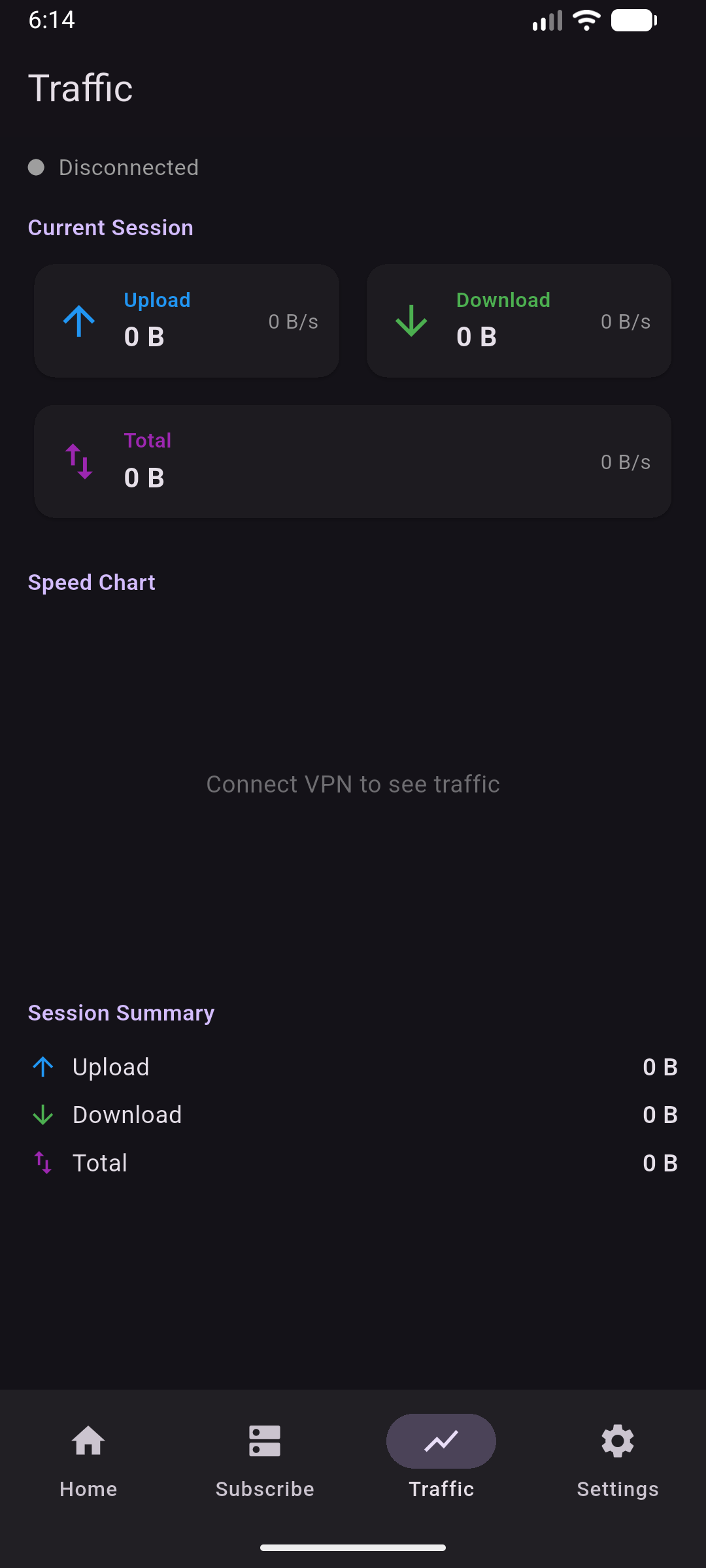Tap the Download session card
Screen dimensions: 706x1568
519,321
